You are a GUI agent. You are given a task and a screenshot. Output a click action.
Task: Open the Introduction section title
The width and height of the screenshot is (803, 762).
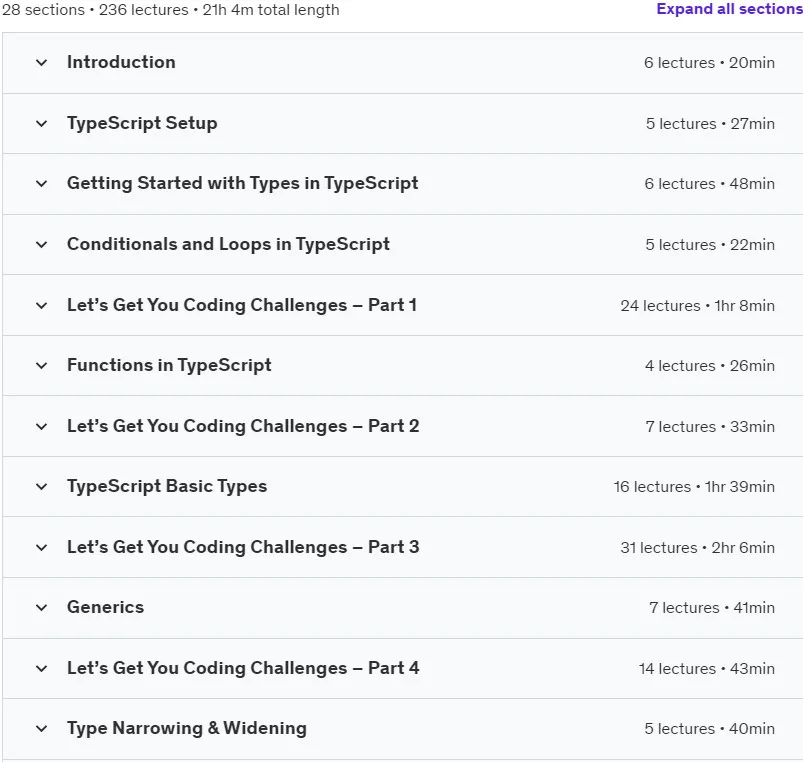[x=121, y=62]
